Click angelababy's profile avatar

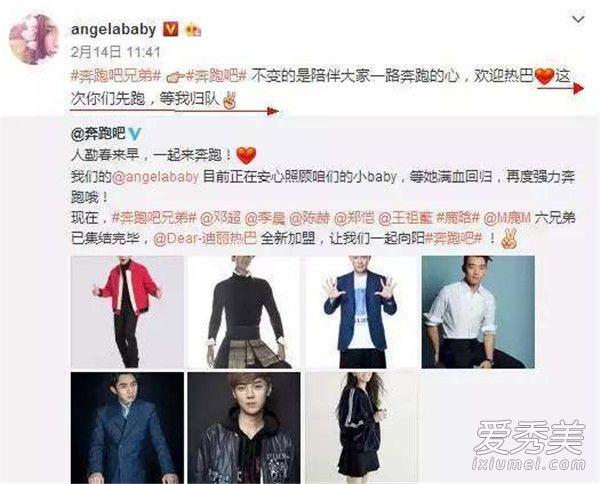[33, 39]
